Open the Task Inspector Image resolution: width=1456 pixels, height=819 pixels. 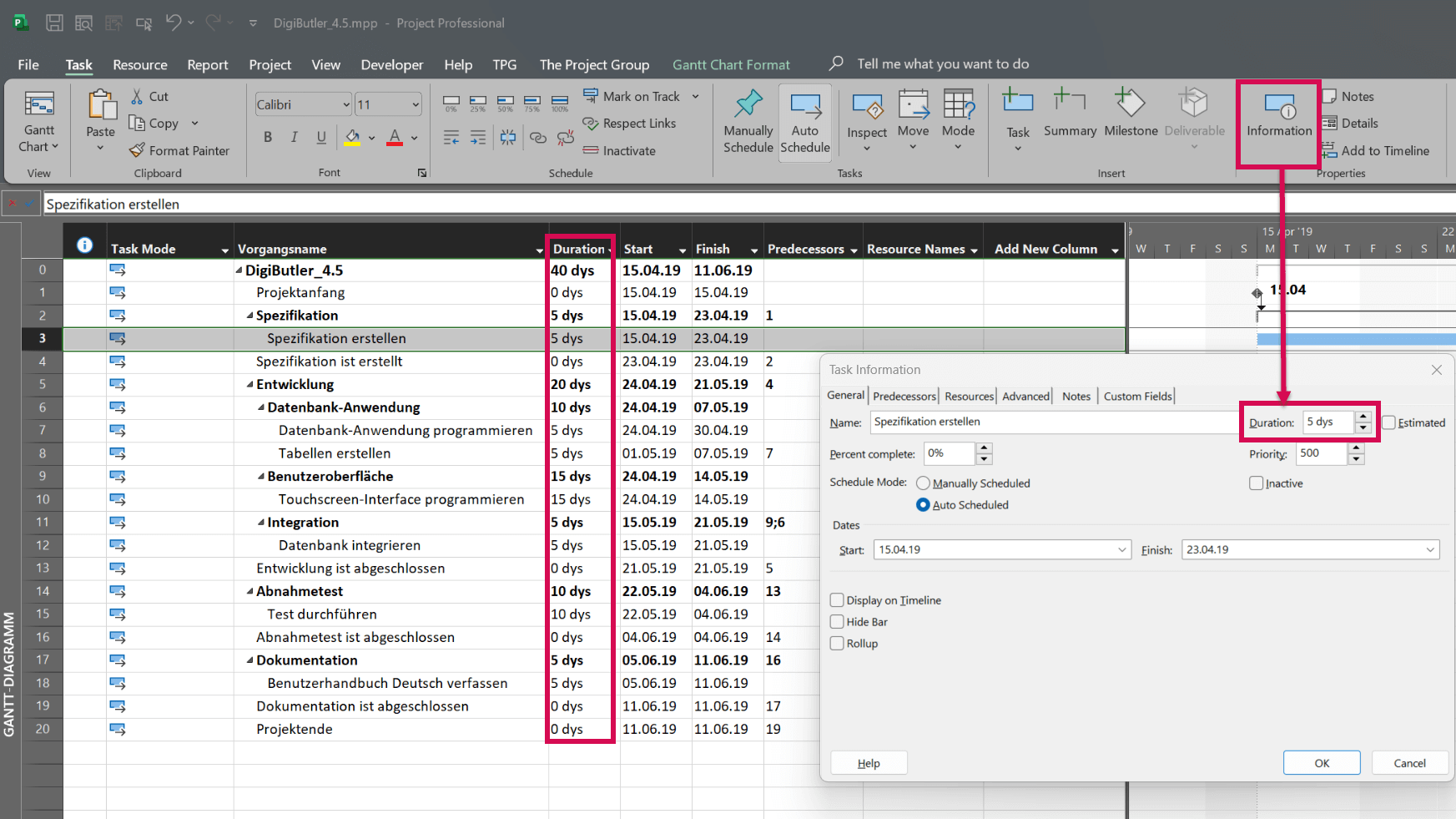tap(867, 119)
